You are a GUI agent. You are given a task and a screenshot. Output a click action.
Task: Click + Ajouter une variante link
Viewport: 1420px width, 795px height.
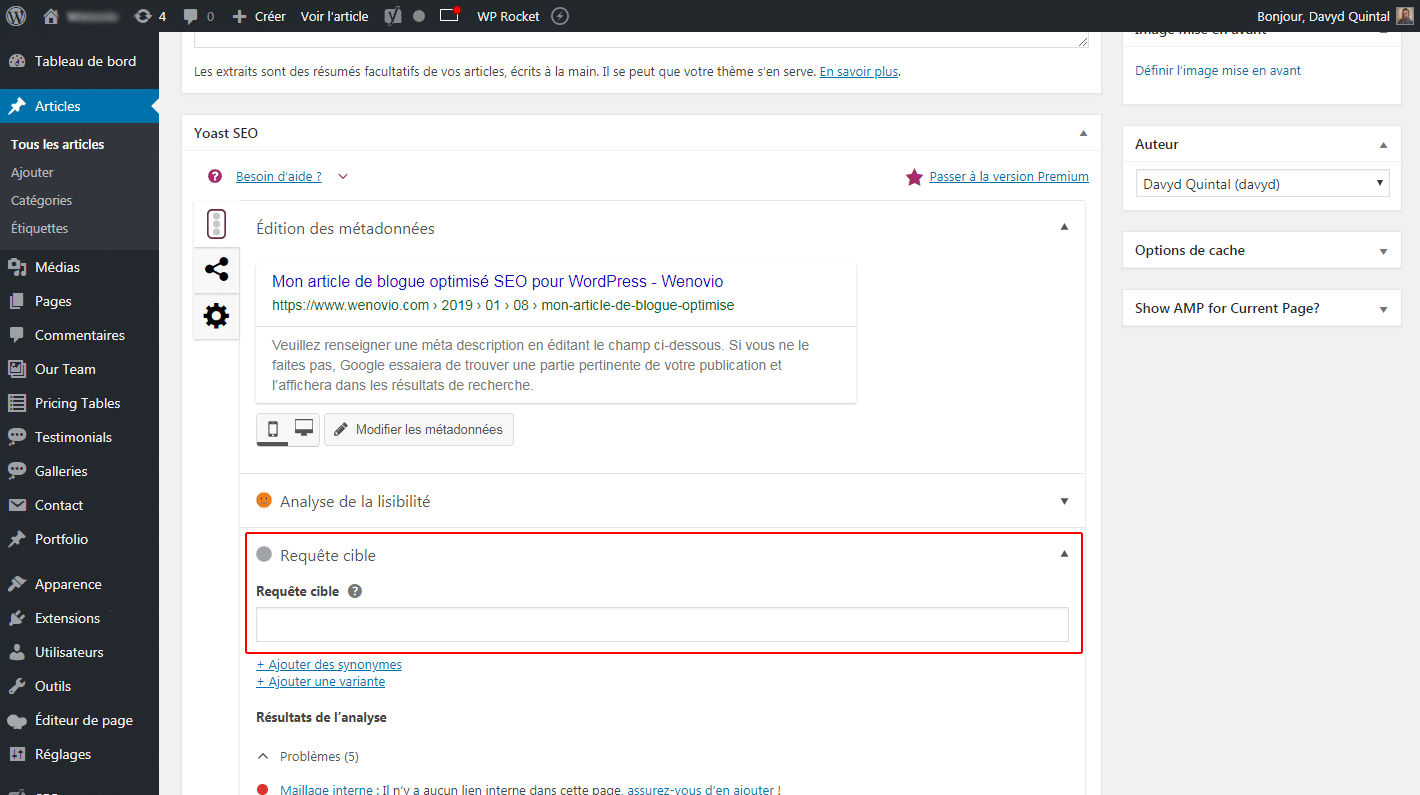(x=320, y=681)
